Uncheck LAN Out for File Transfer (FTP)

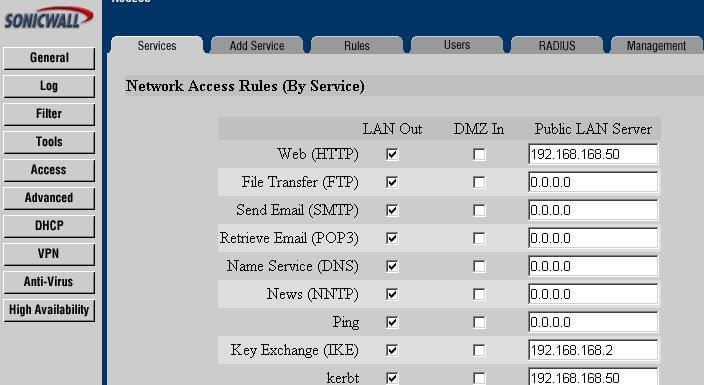392,182
